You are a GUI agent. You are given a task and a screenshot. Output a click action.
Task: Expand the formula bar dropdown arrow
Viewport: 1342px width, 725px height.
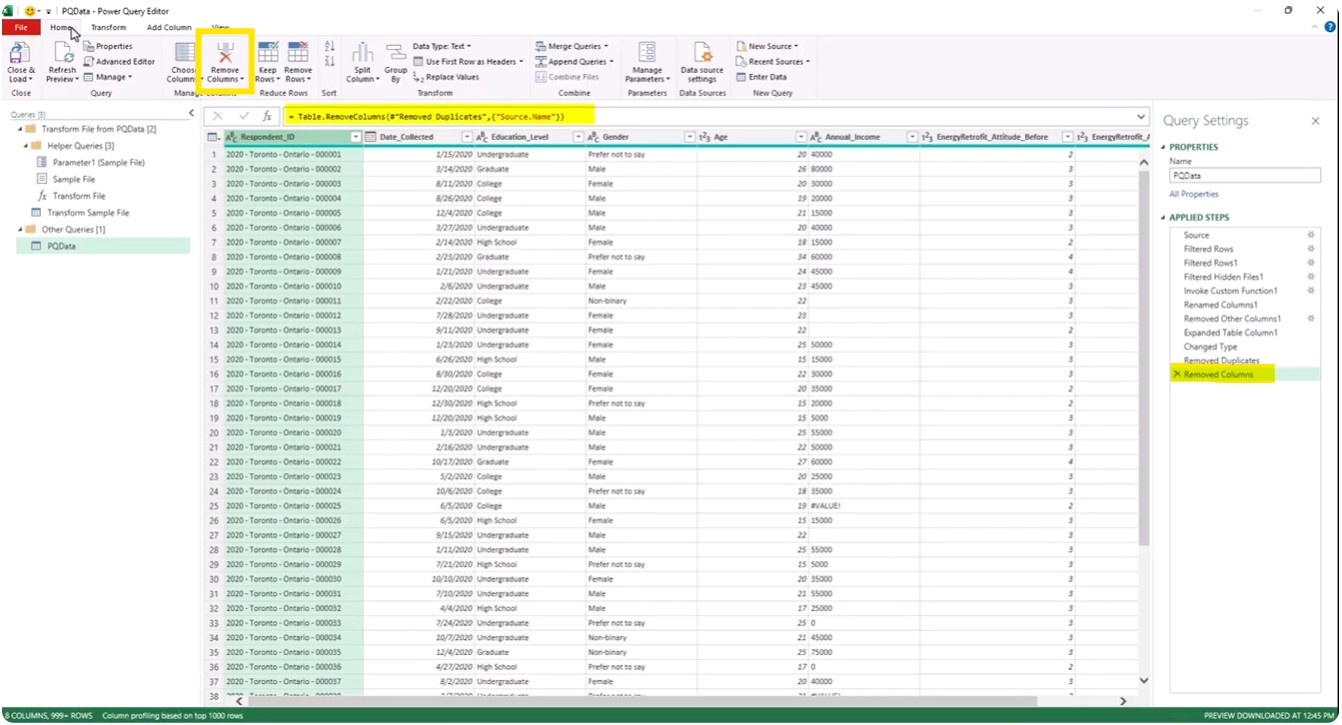(1141, 116)
